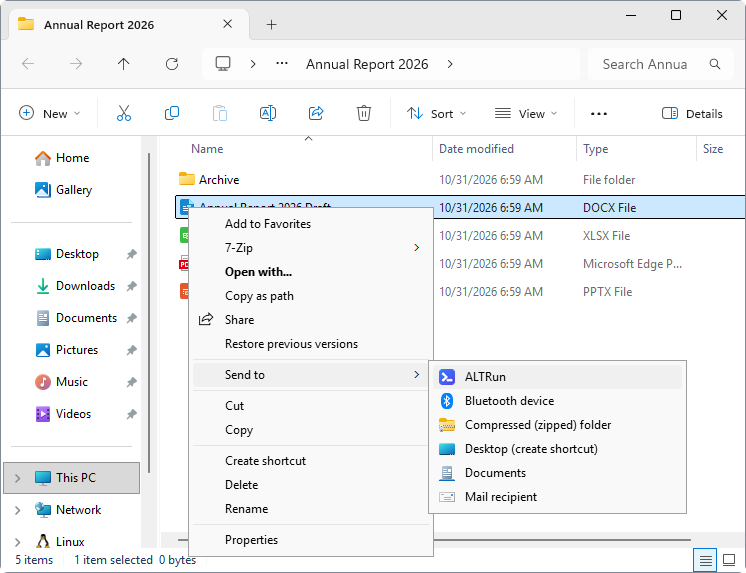
Task: Send file to Mail recipient
Action: coord(557,497)
